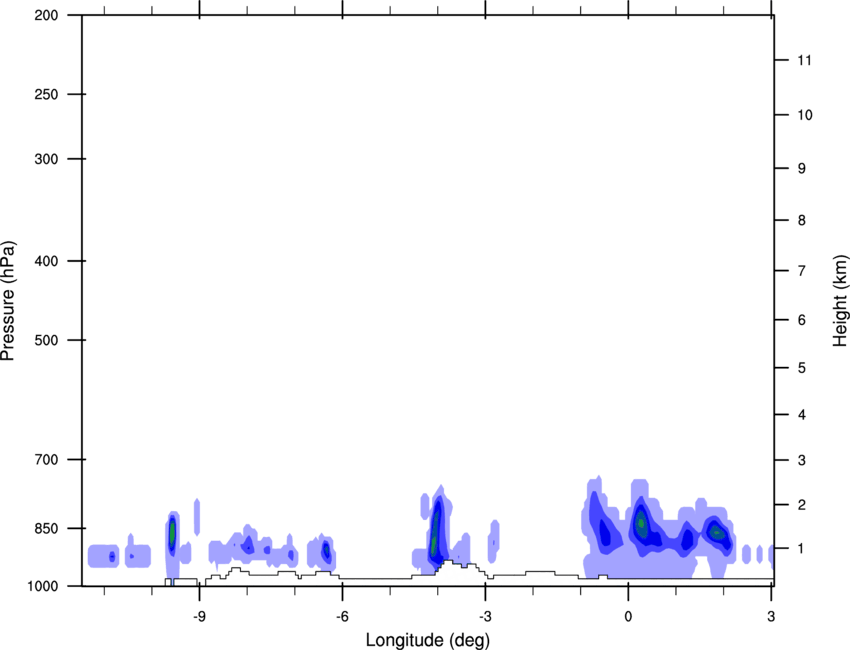Pick the 1 km height label
The width and height of the screenshot is (850, 650).
[x=802, y=549]
